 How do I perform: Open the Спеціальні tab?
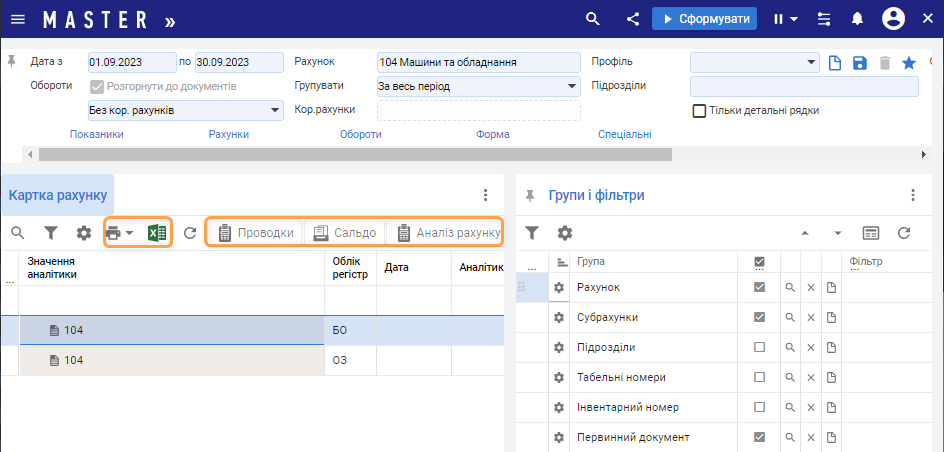625,134
